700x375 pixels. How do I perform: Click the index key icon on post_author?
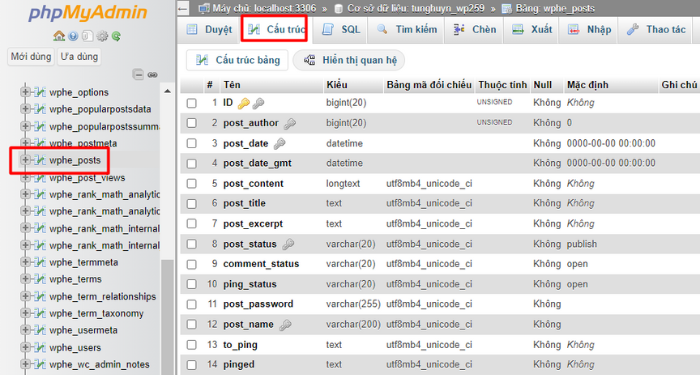tap(290, 124)
